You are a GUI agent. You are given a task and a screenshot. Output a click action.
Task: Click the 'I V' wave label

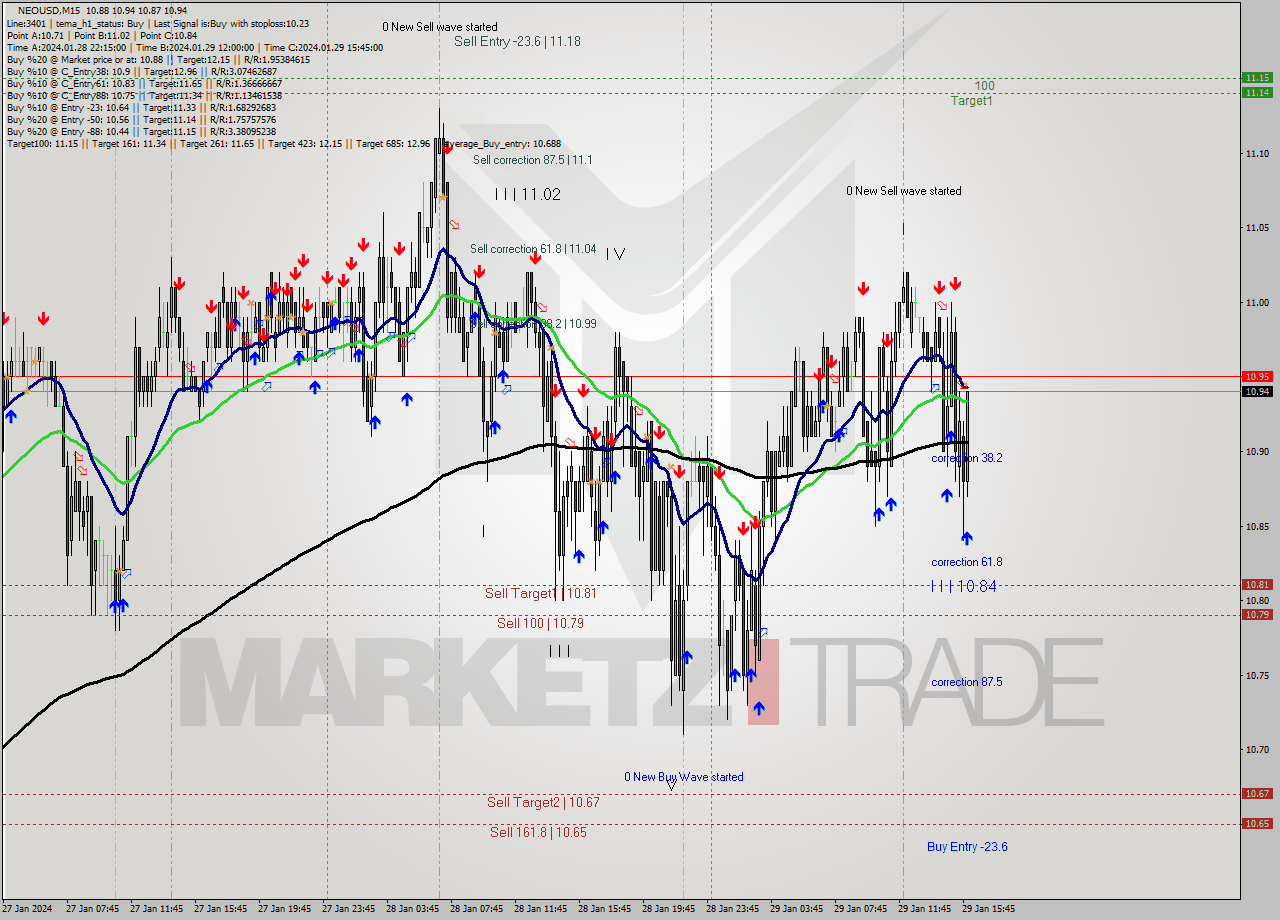point(615,254)
